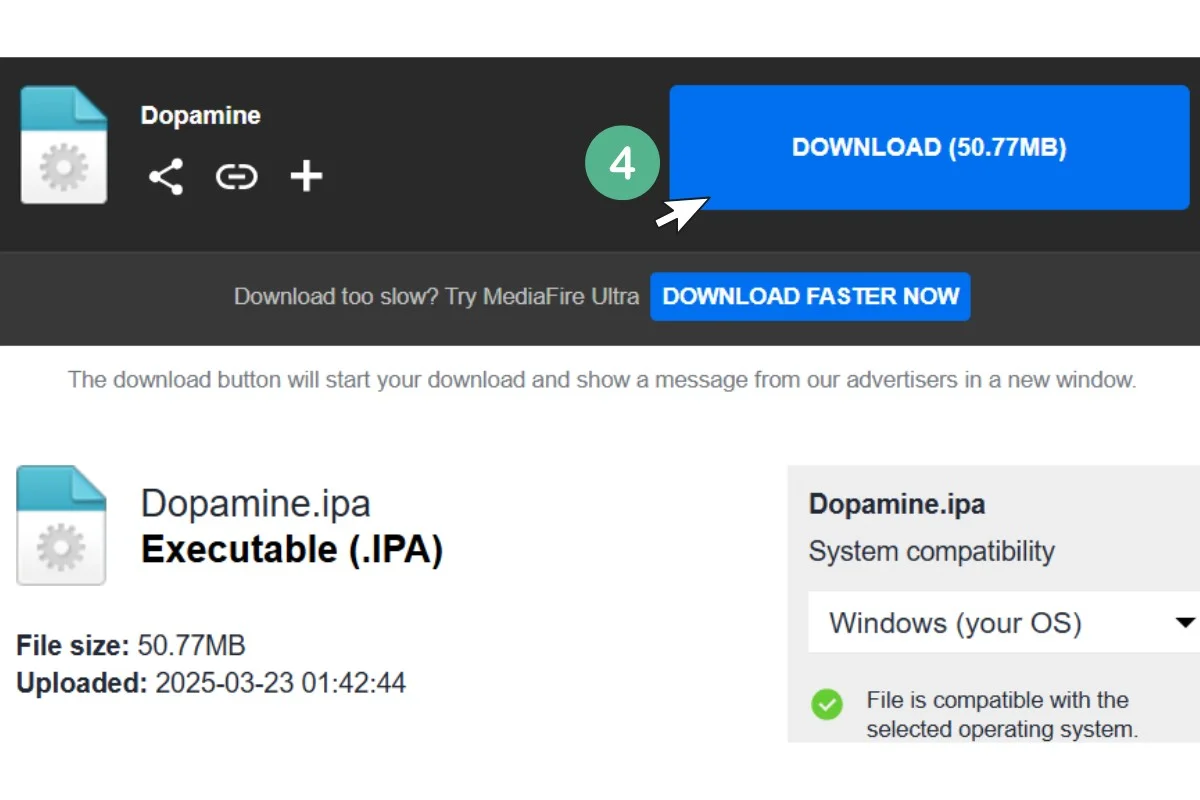Viewport: 1200px width, 800px height.
Task: Click the Dopamine.ipa title text
Action: coord(256,503)
